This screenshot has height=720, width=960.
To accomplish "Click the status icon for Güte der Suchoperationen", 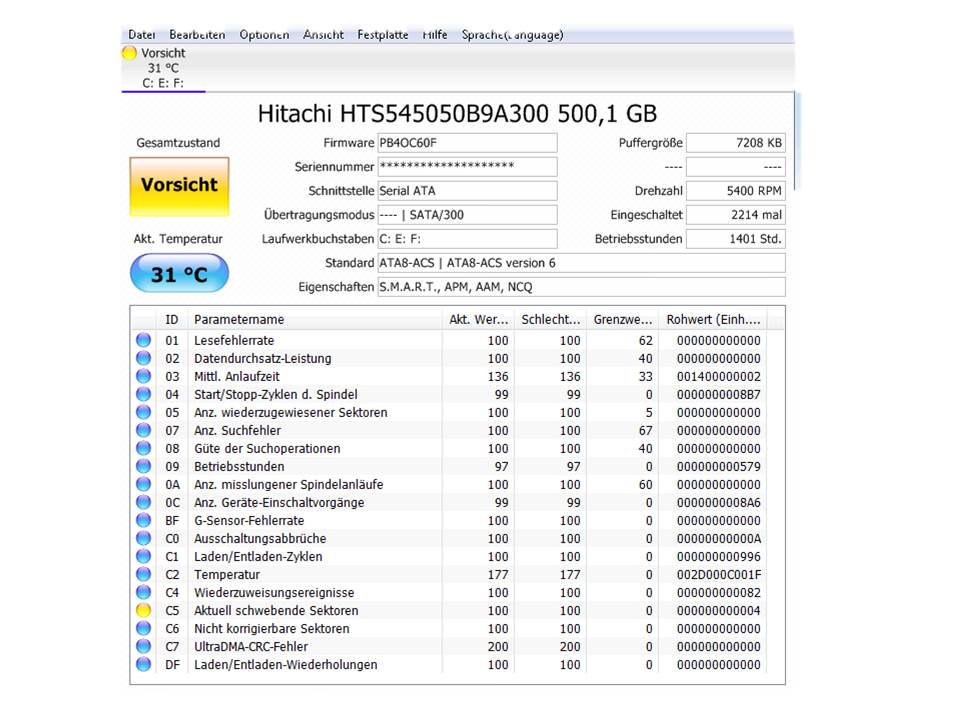I will coord(143,448).
